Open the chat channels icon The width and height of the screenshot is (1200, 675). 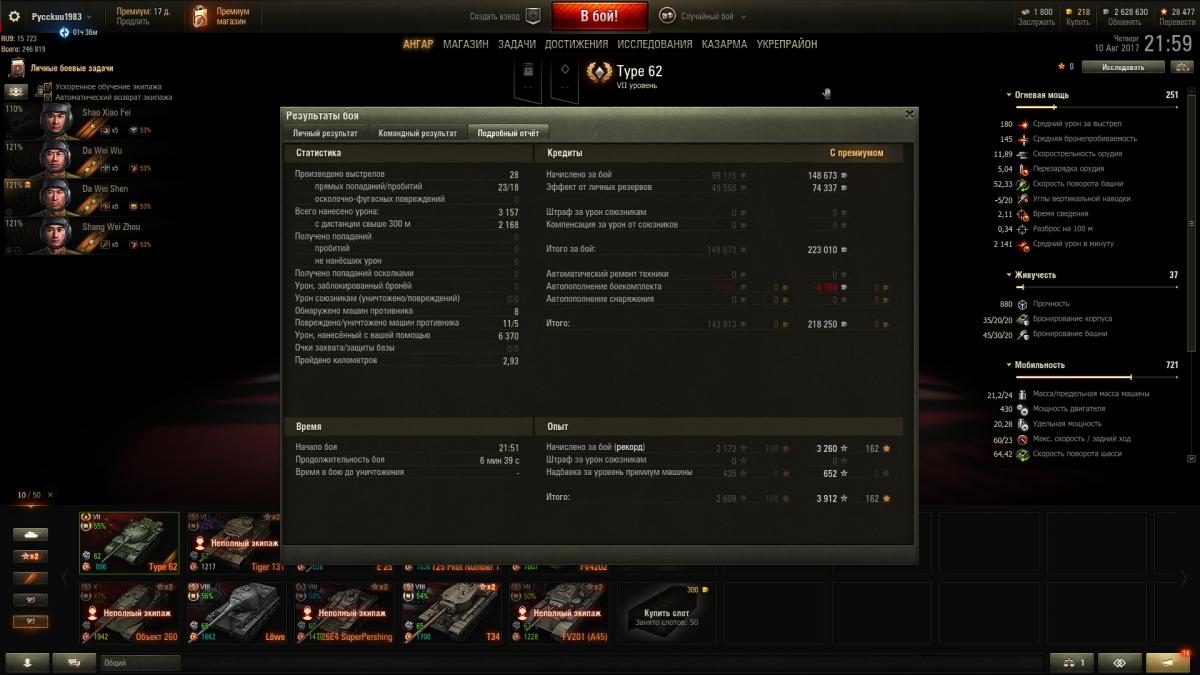pyautogui.click(x=74, y=662)
